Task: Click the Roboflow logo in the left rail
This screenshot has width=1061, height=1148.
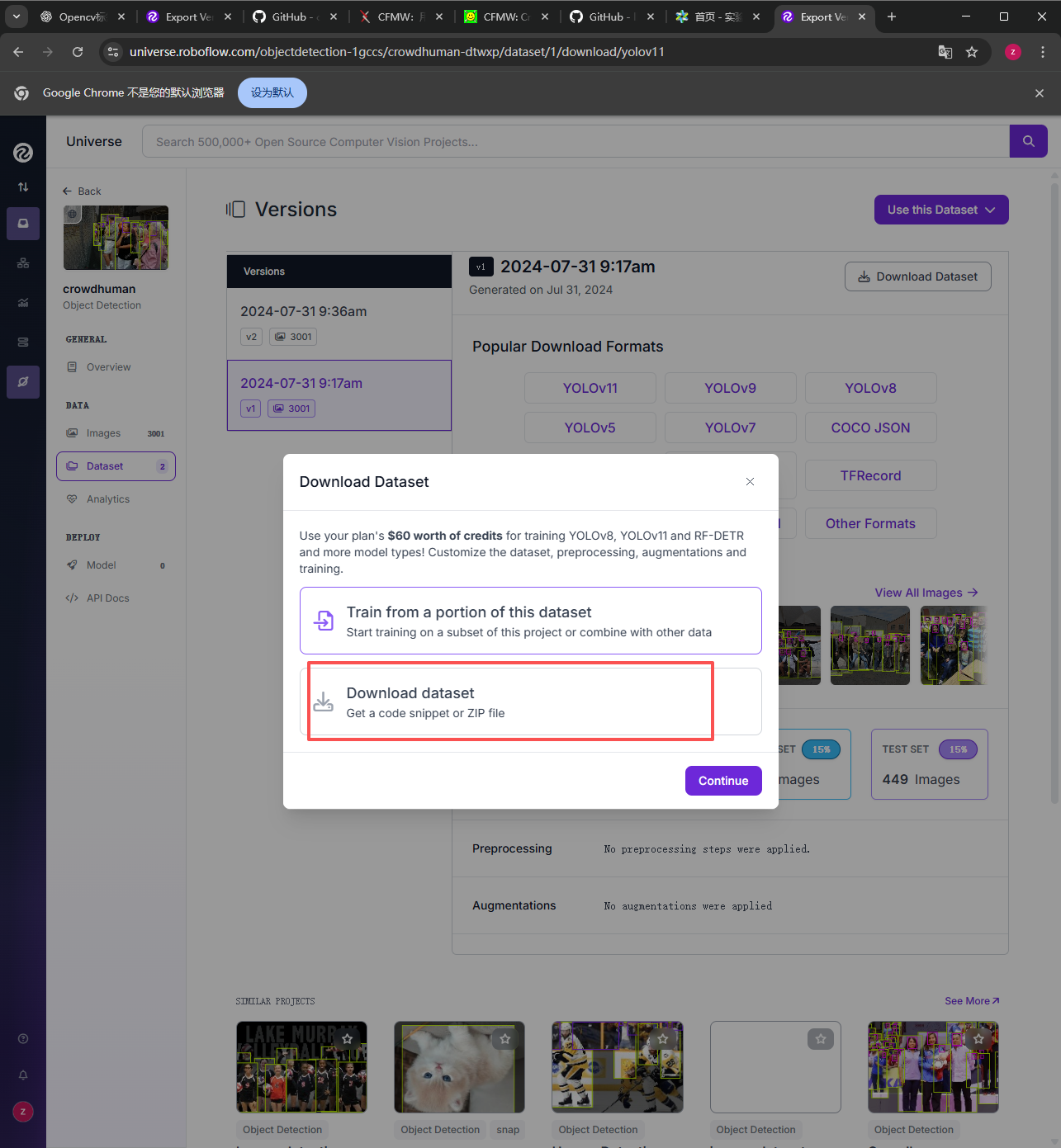Action: [x=23, y=152]
